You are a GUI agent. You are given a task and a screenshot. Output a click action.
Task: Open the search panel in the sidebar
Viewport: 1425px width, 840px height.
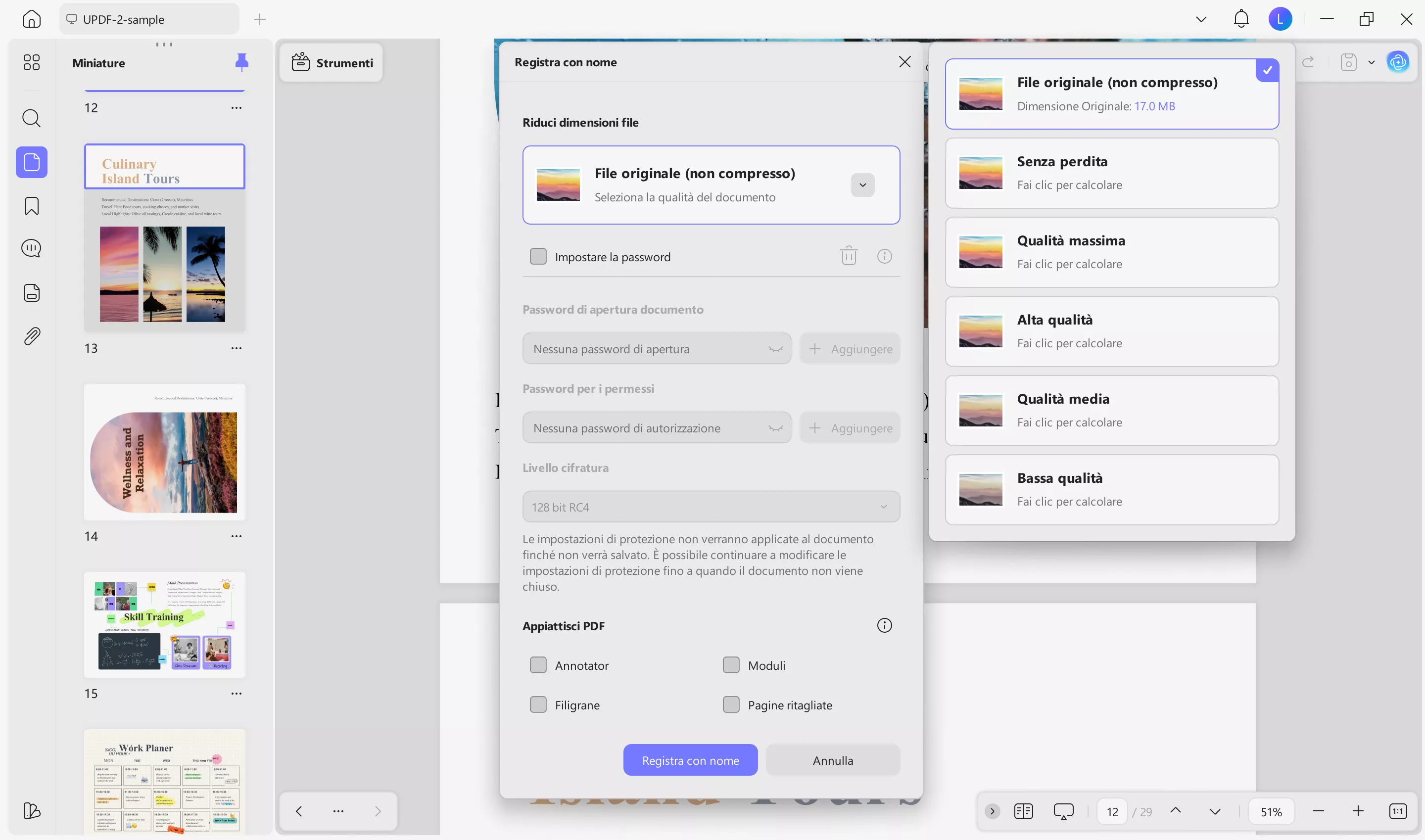pyautogui.click(x=31, y=118)
